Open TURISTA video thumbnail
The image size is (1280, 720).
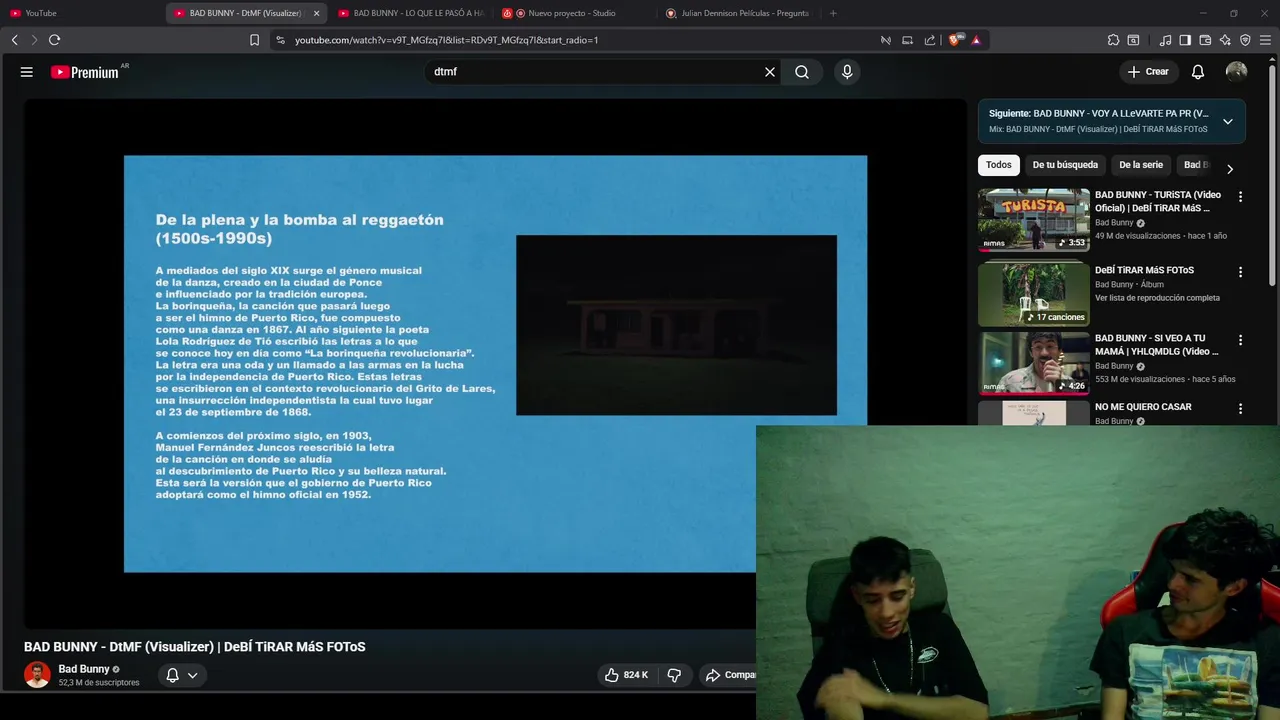coord(1034,219)
